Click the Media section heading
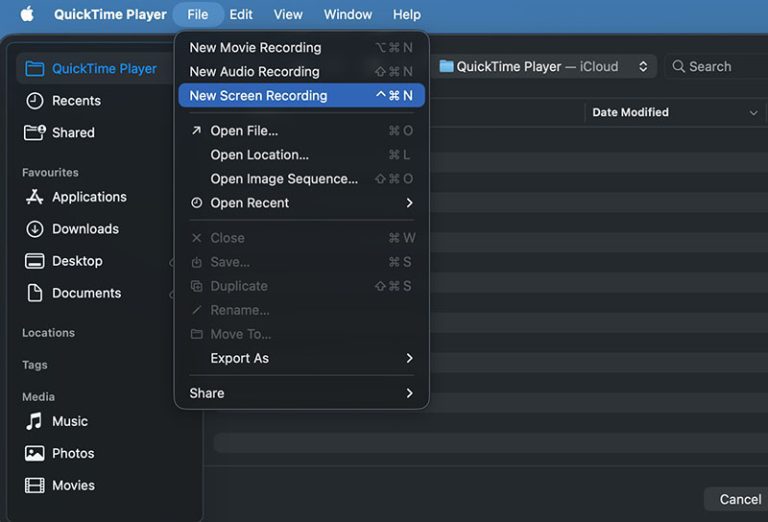Screen dimensions: 768x522 [38, 397]
